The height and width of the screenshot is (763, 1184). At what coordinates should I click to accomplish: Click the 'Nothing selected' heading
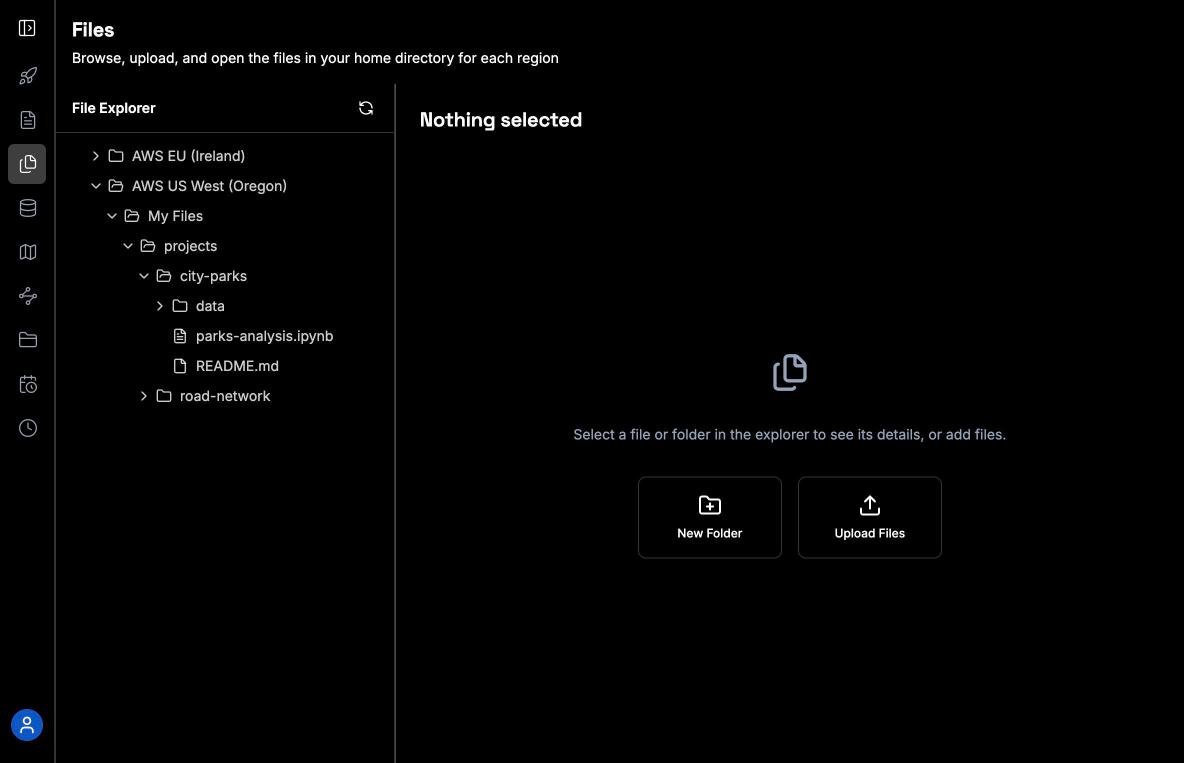click(x=501, y=119)
